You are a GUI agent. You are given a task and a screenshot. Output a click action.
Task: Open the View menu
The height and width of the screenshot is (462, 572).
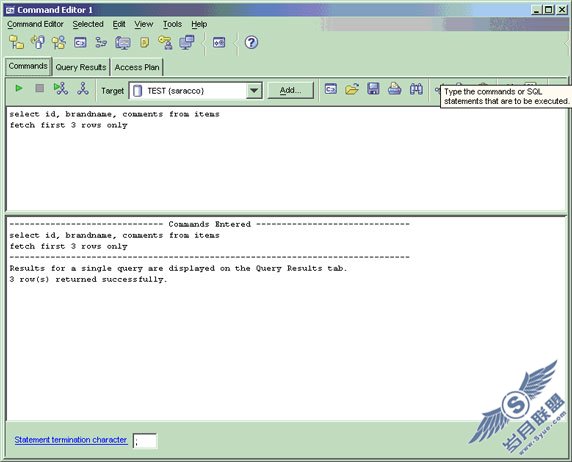pos(144,24)
